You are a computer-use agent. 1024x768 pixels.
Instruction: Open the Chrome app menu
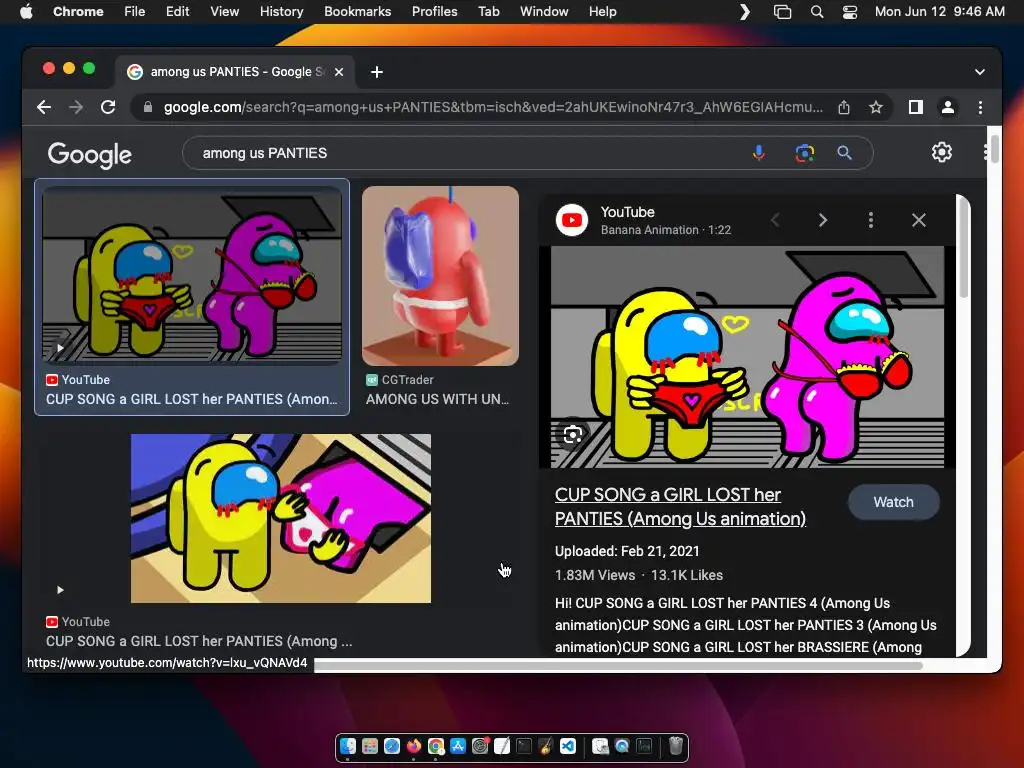coord(78,11)
